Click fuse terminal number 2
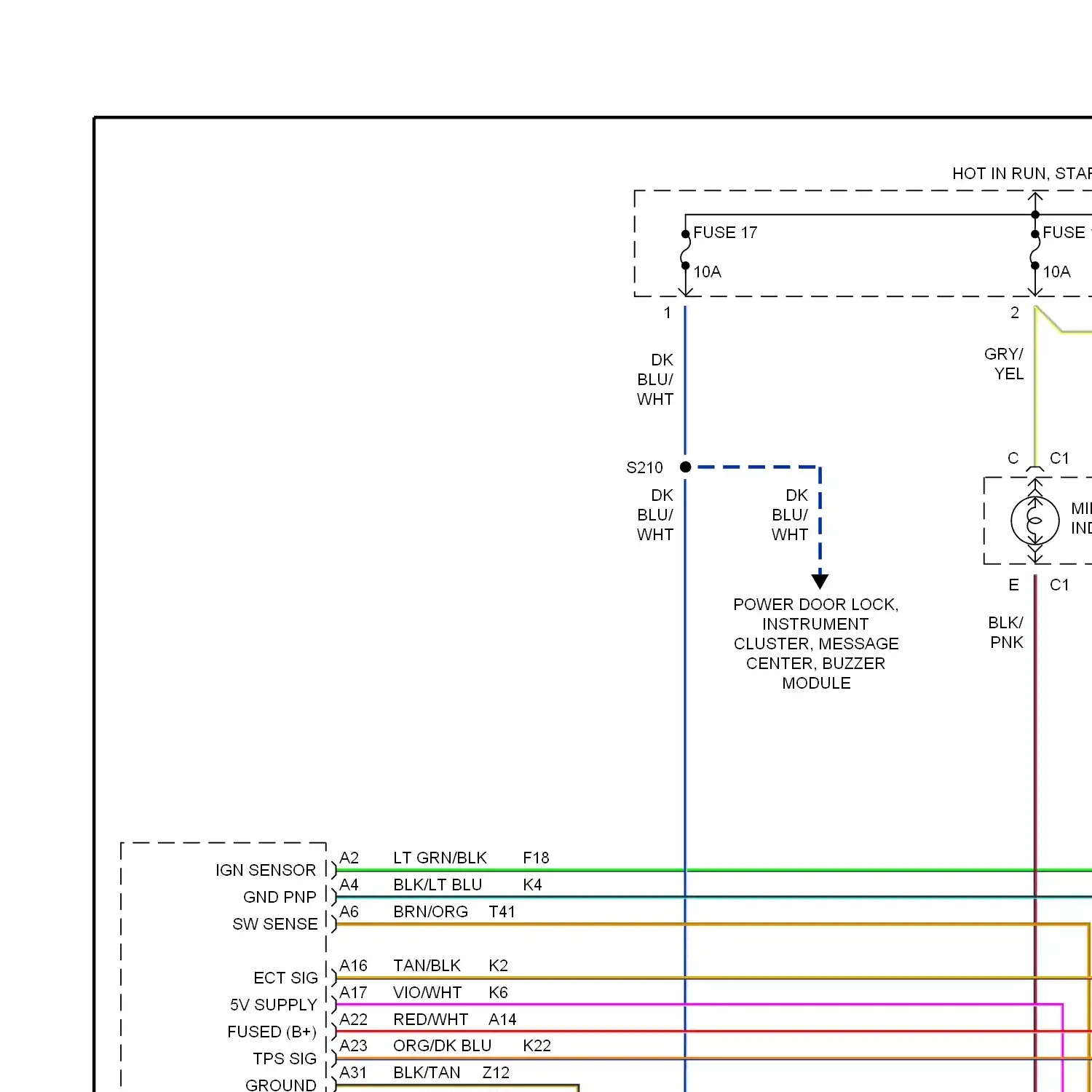The width and height of the screenshot is (1092, 1092). coord(1015,312)
